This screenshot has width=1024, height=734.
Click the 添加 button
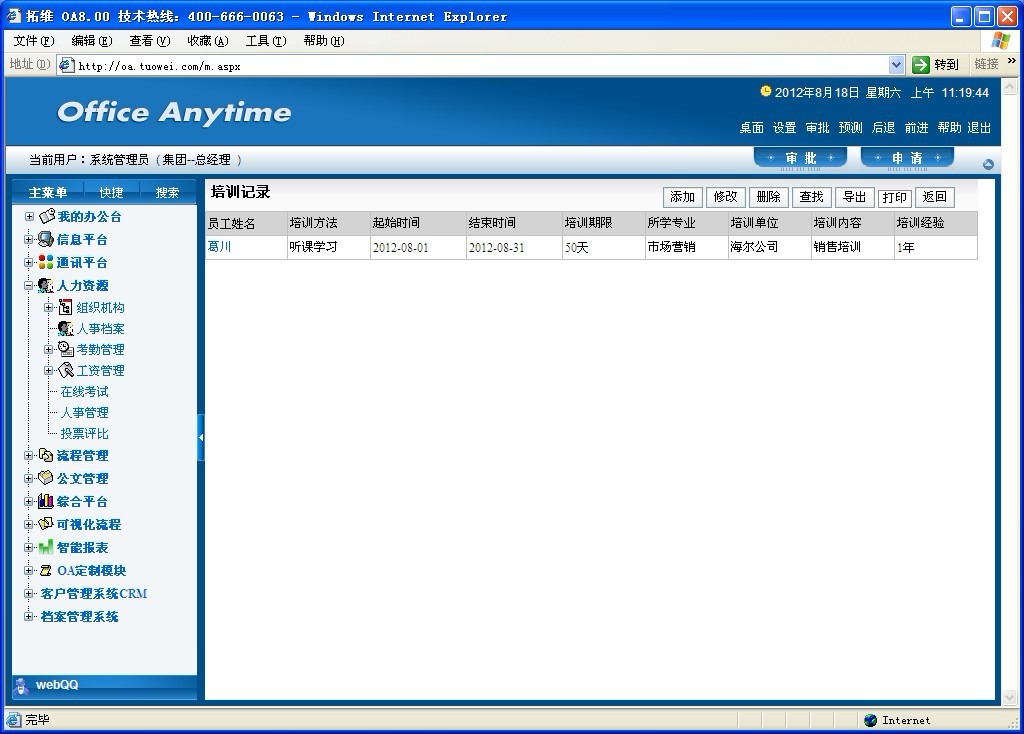(682, 197)
